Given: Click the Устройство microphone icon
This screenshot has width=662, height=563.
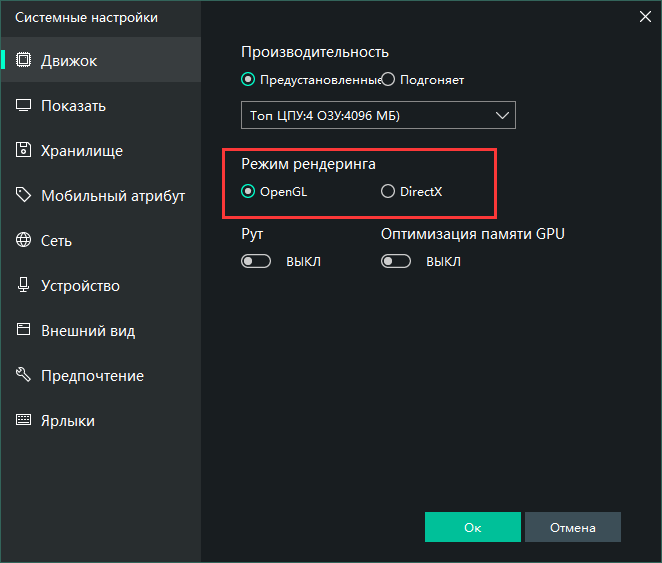Looking at the screenshot, I should click(23, 286).
